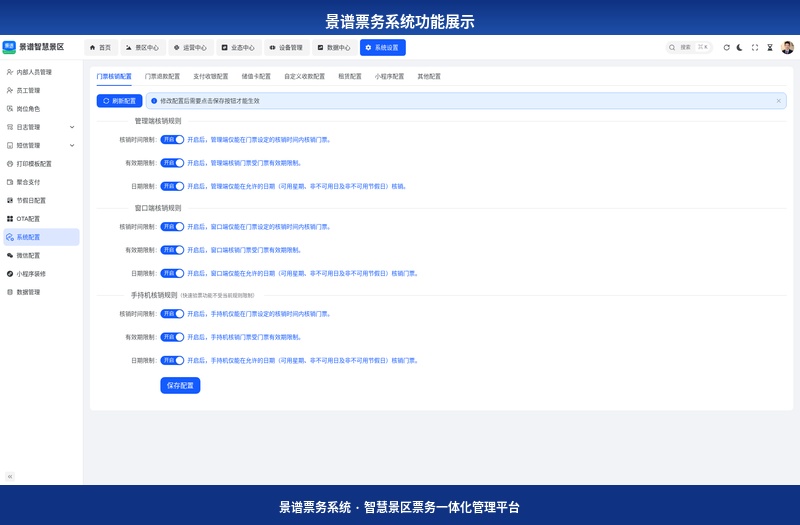Open the 设备管理 navigation item

(287, 47)
